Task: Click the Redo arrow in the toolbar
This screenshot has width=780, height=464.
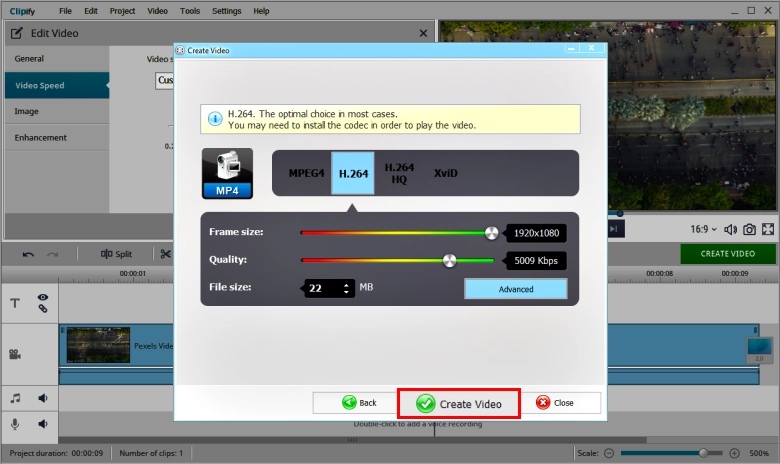Action: pos(53,255)
